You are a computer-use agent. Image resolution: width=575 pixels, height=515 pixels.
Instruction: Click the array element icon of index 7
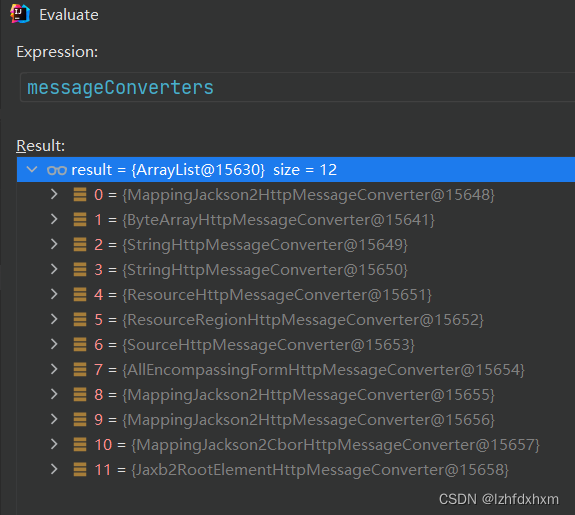point(80,369)
